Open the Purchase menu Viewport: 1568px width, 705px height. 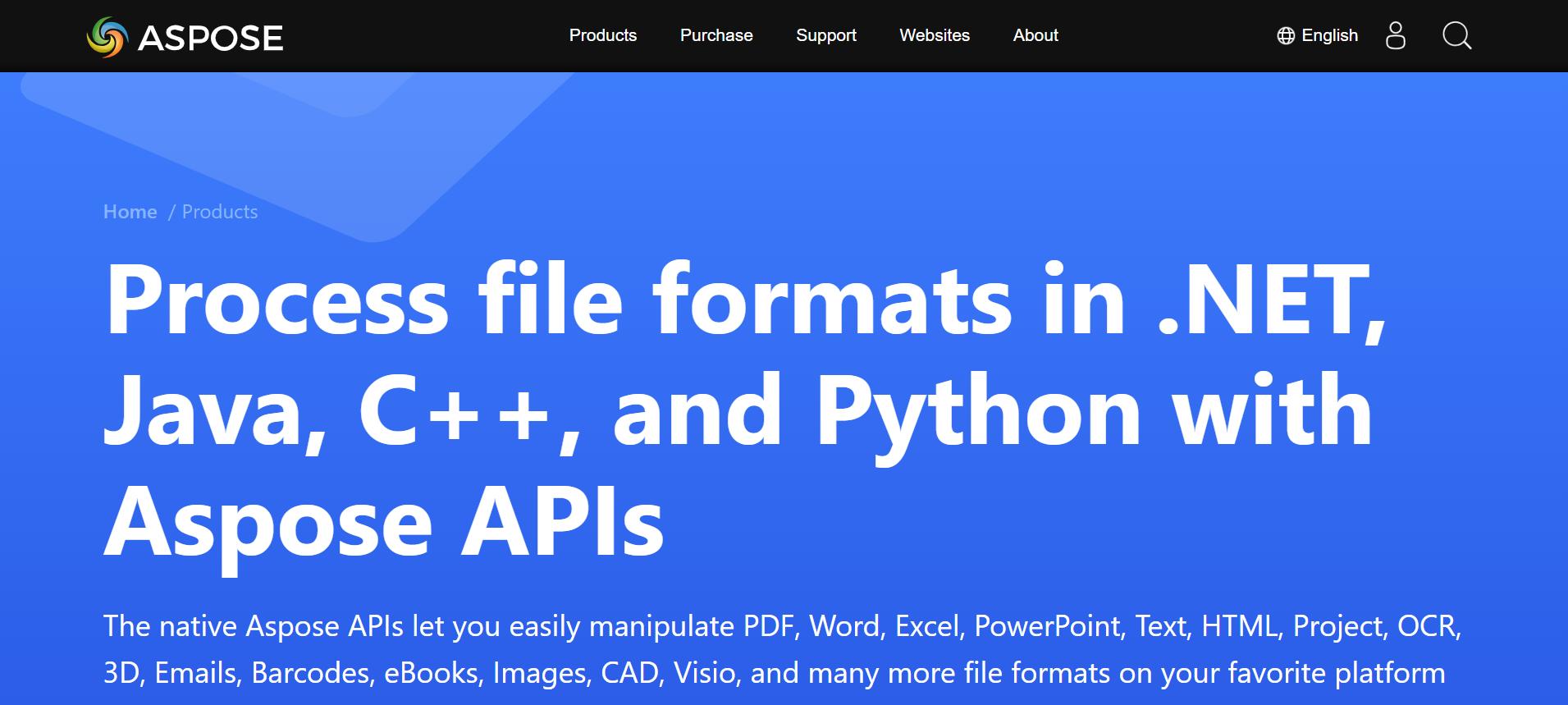click(x=716, y=35)
